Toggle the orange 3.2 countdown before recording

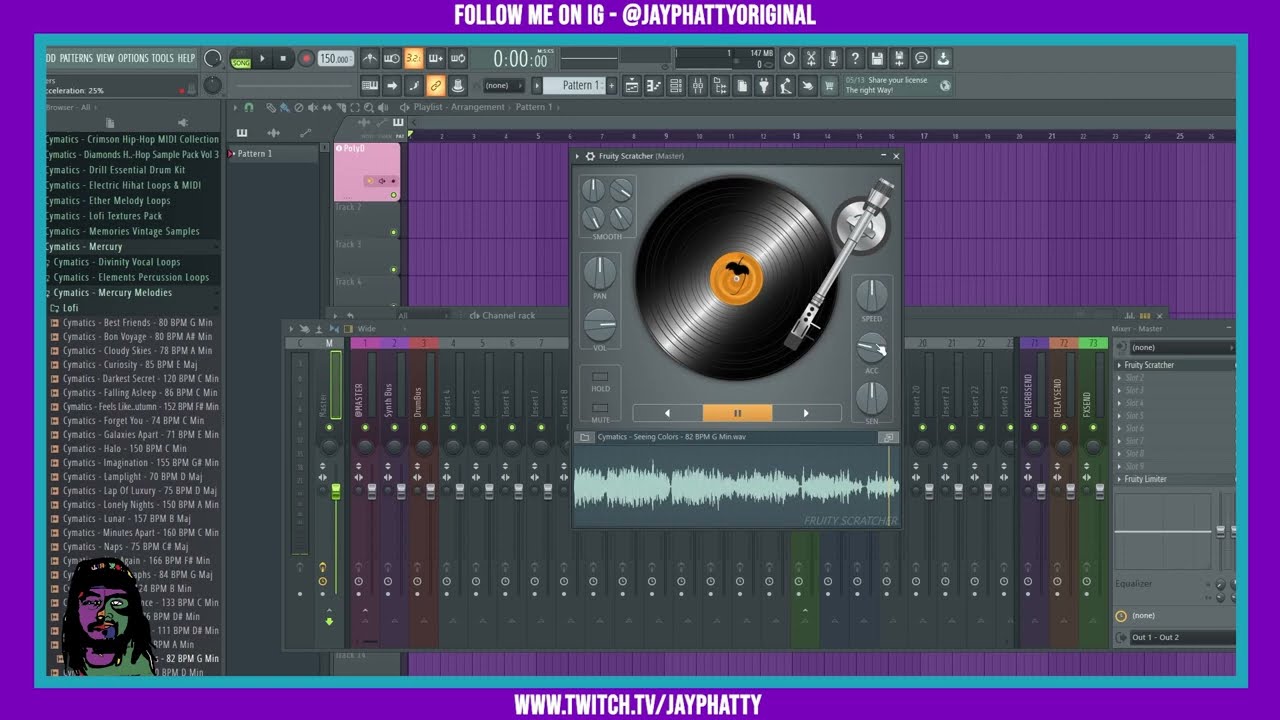pyautogui.click(x=414, y=59)
